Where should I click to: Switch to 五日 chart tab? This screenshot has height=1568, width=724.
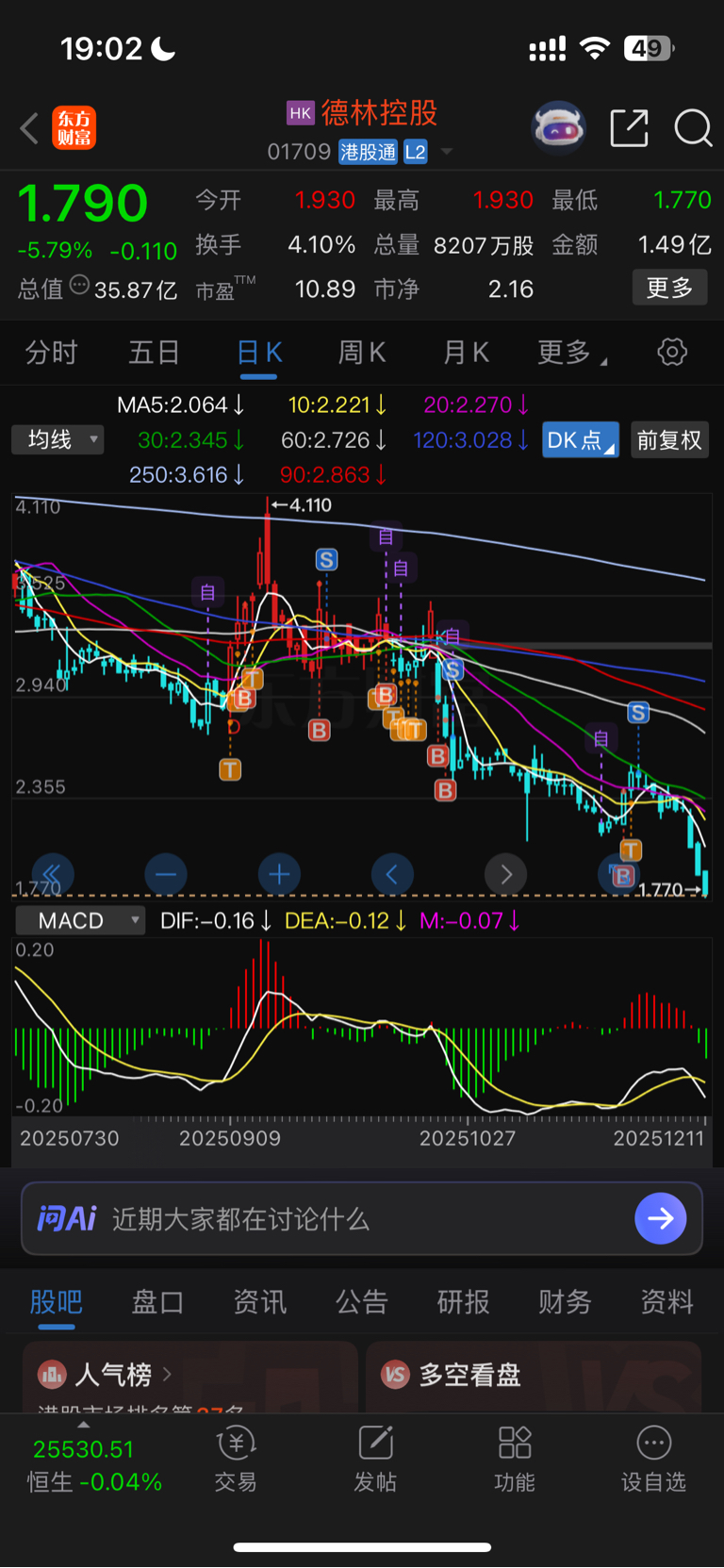tap(155, 353)
